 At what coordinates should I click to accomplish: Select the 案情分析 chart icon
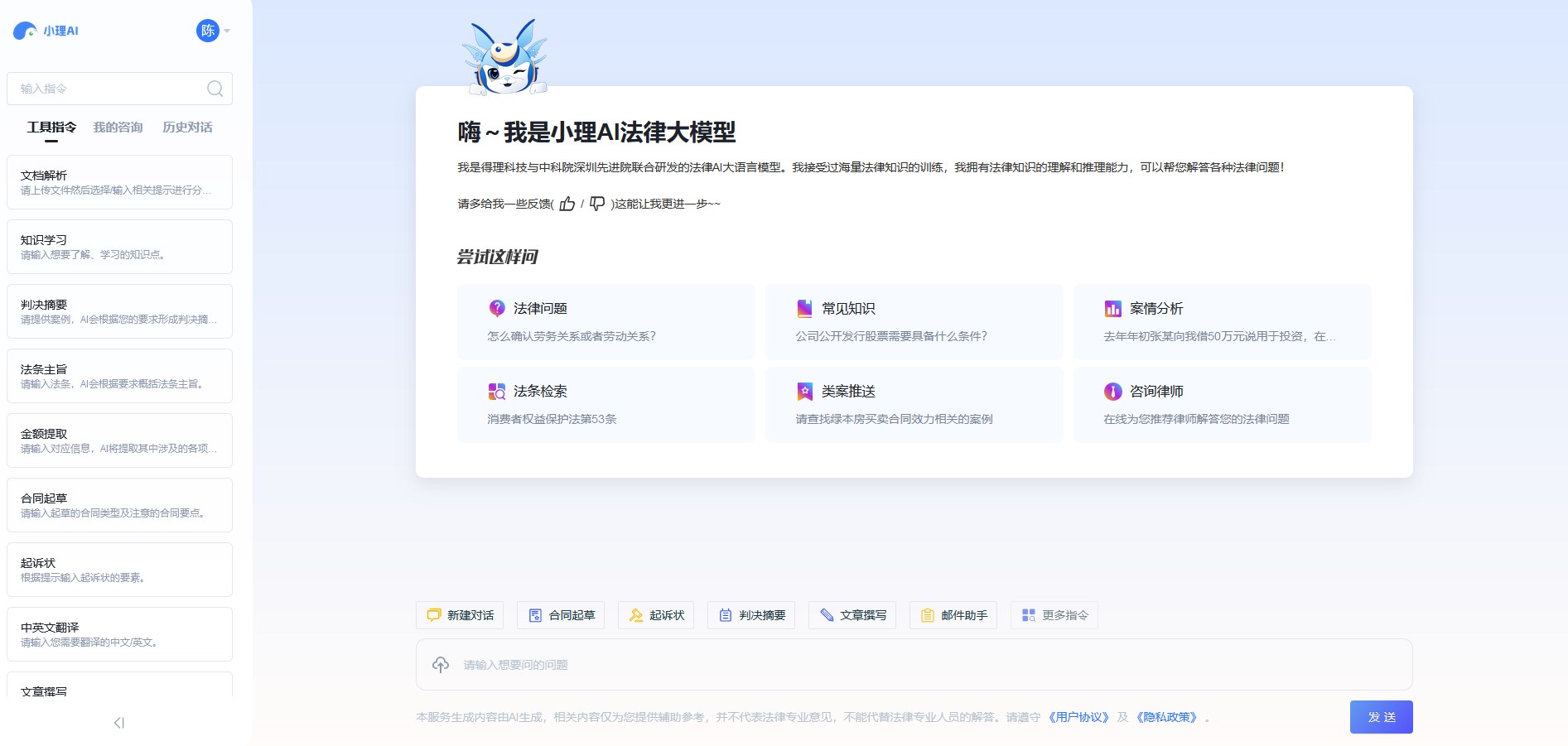pyautogui.click(x=1112, y=308)
